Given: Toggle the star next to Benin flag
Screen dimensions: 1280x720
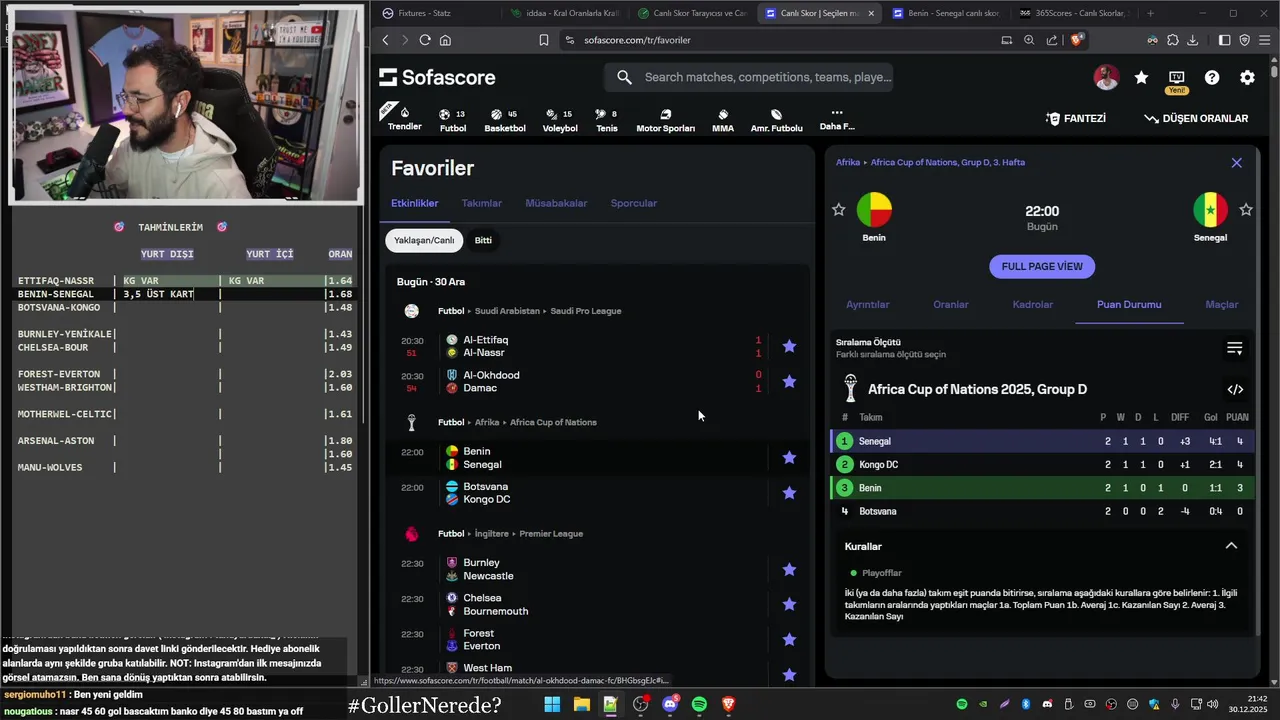Looking at the screenshot, I should 838,209.
